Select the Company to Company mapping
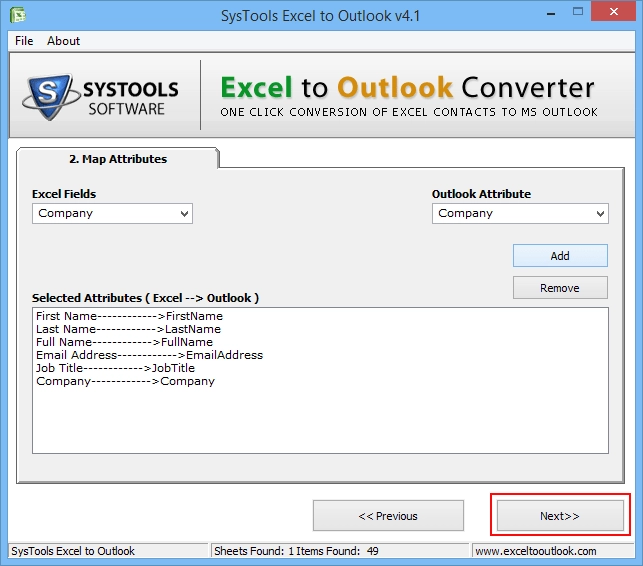 pyautogui.click(x=125, y=381)
